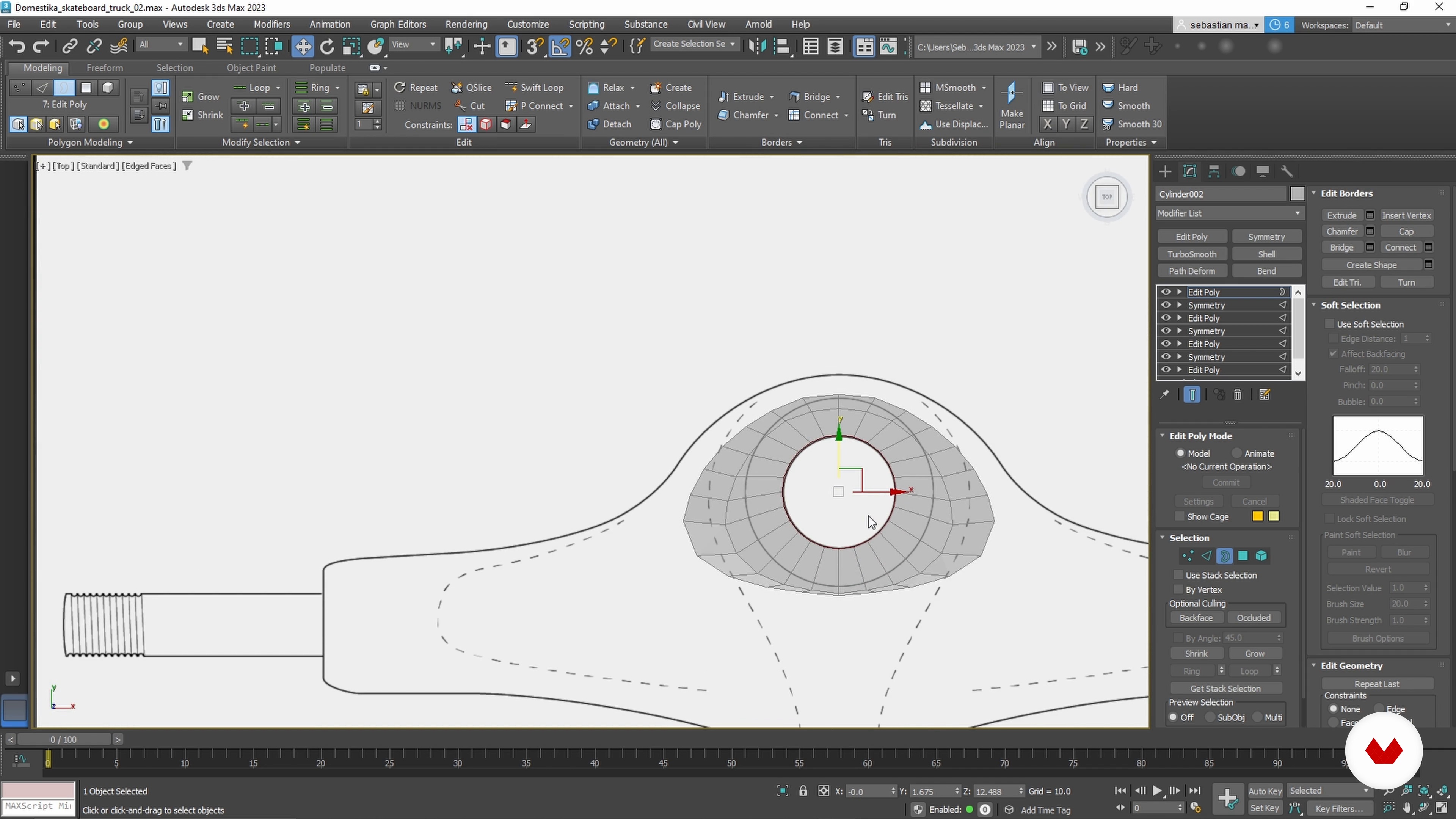Open the Rendering menu
The image size is (1456, 819).
[466, 24]
